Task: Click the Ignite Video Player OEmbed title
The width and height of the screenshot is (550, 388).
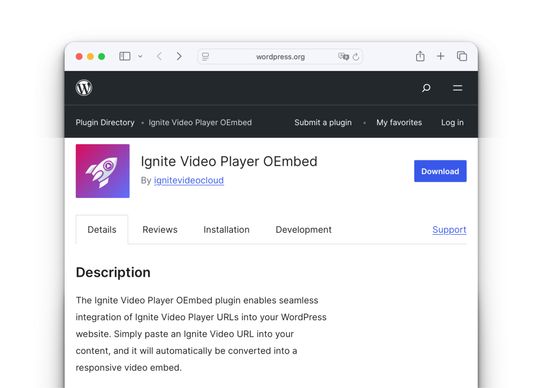Action: coord(229,161)
